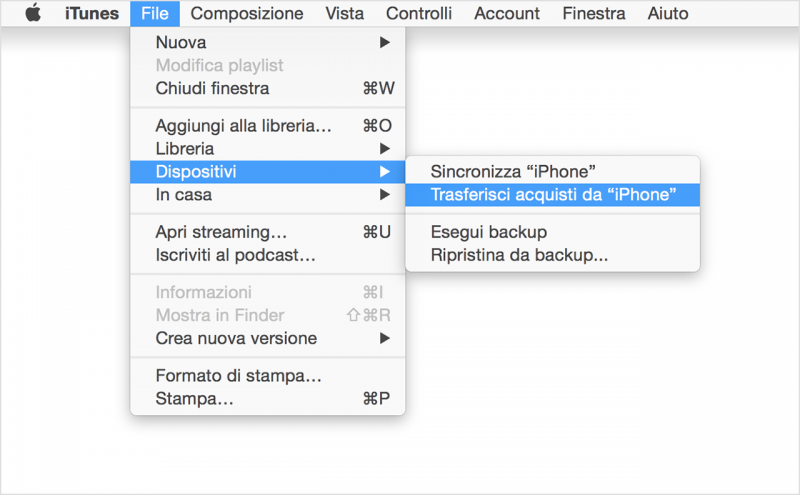Open the Composizione menu
The width and height of the screenshot is (800, 495).
(247, 13)
